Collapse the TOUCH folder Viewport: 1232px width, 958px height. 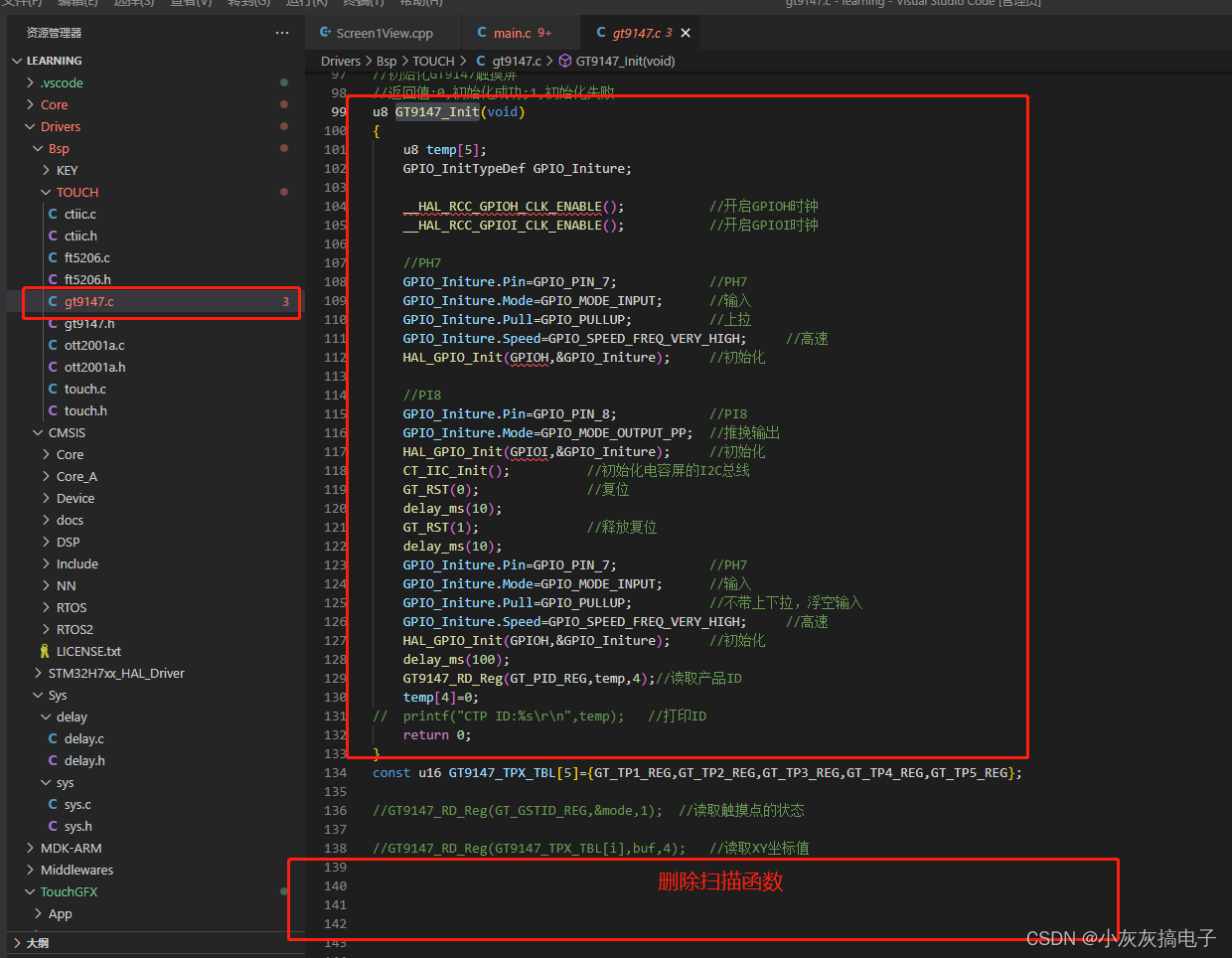[77, 192]
